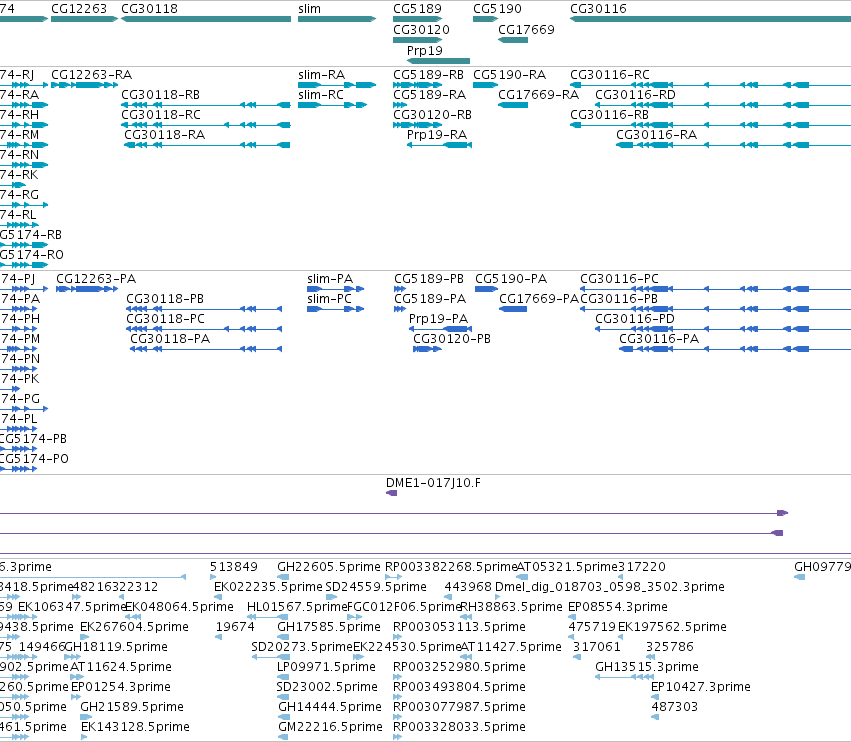Select EST AT05321.5prime
The image size is (851, 742).
pyautogui.click(x=567, y=567)
